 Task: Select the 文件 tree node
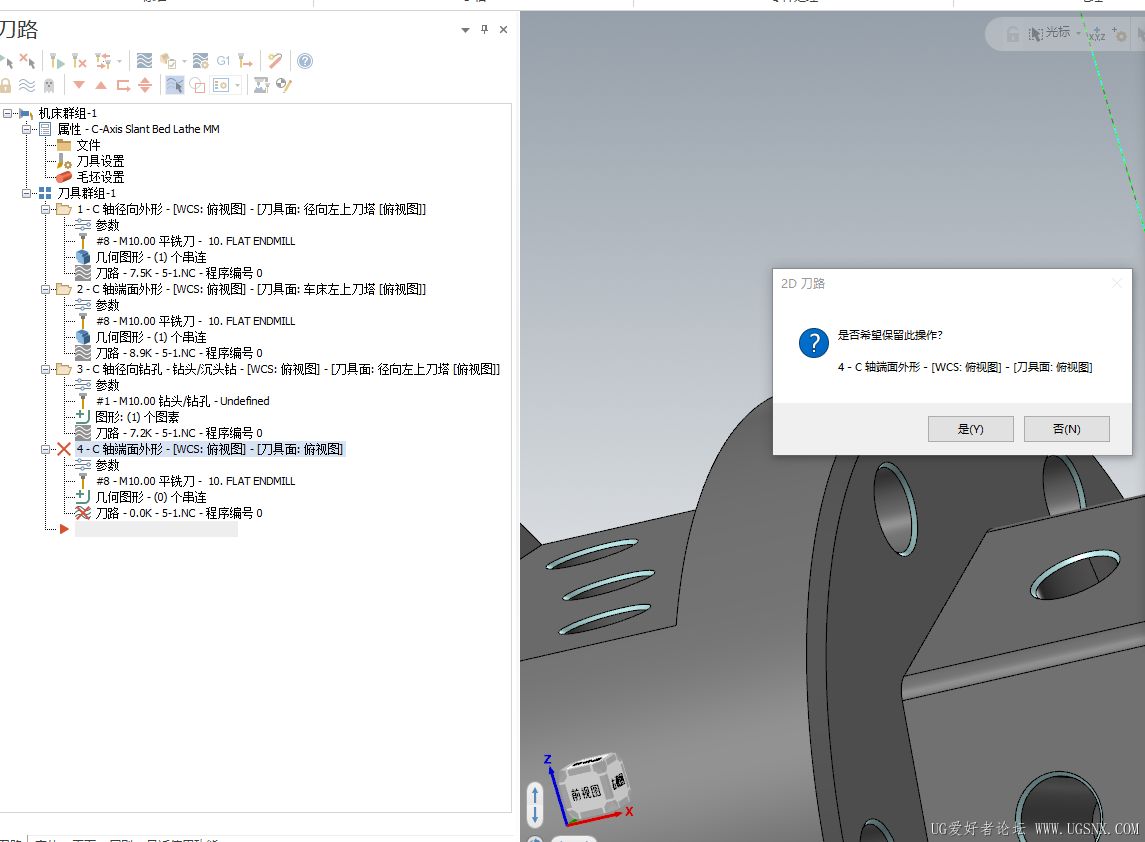(x=88, y=145)
